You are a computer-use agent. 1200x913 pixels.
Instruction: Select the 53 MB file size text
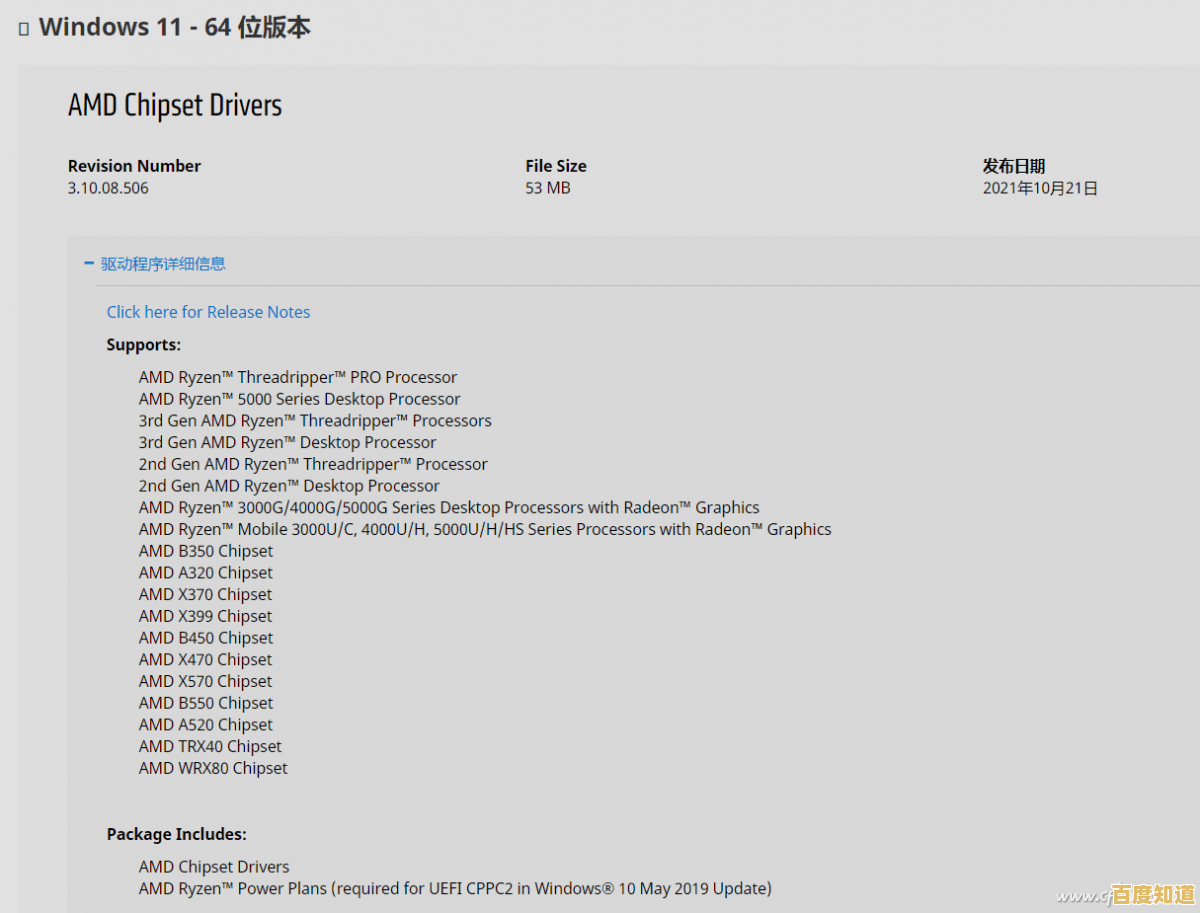[546, 187]
